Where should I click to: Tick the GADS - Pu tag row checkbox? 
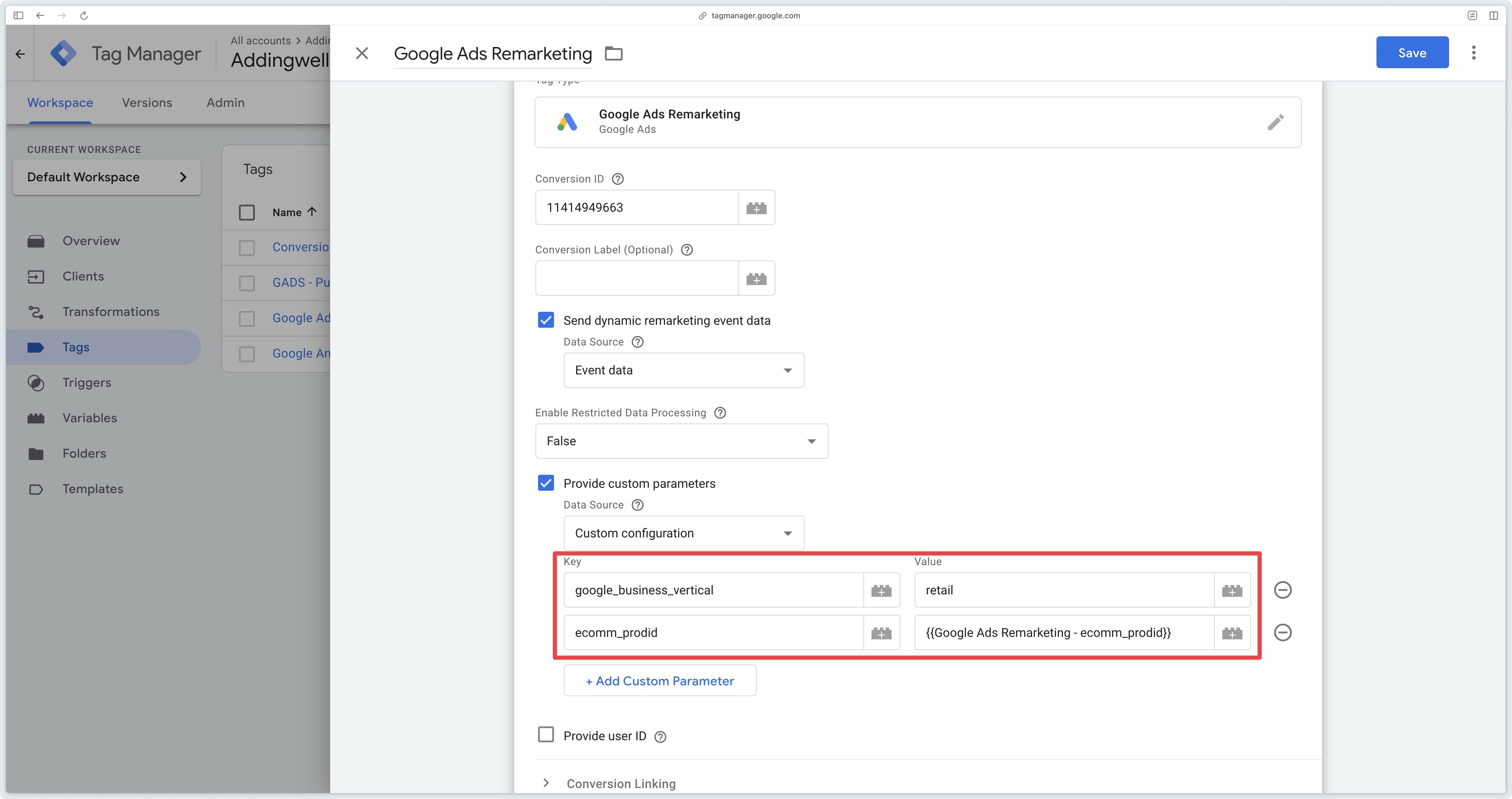(x=247, y=283)
